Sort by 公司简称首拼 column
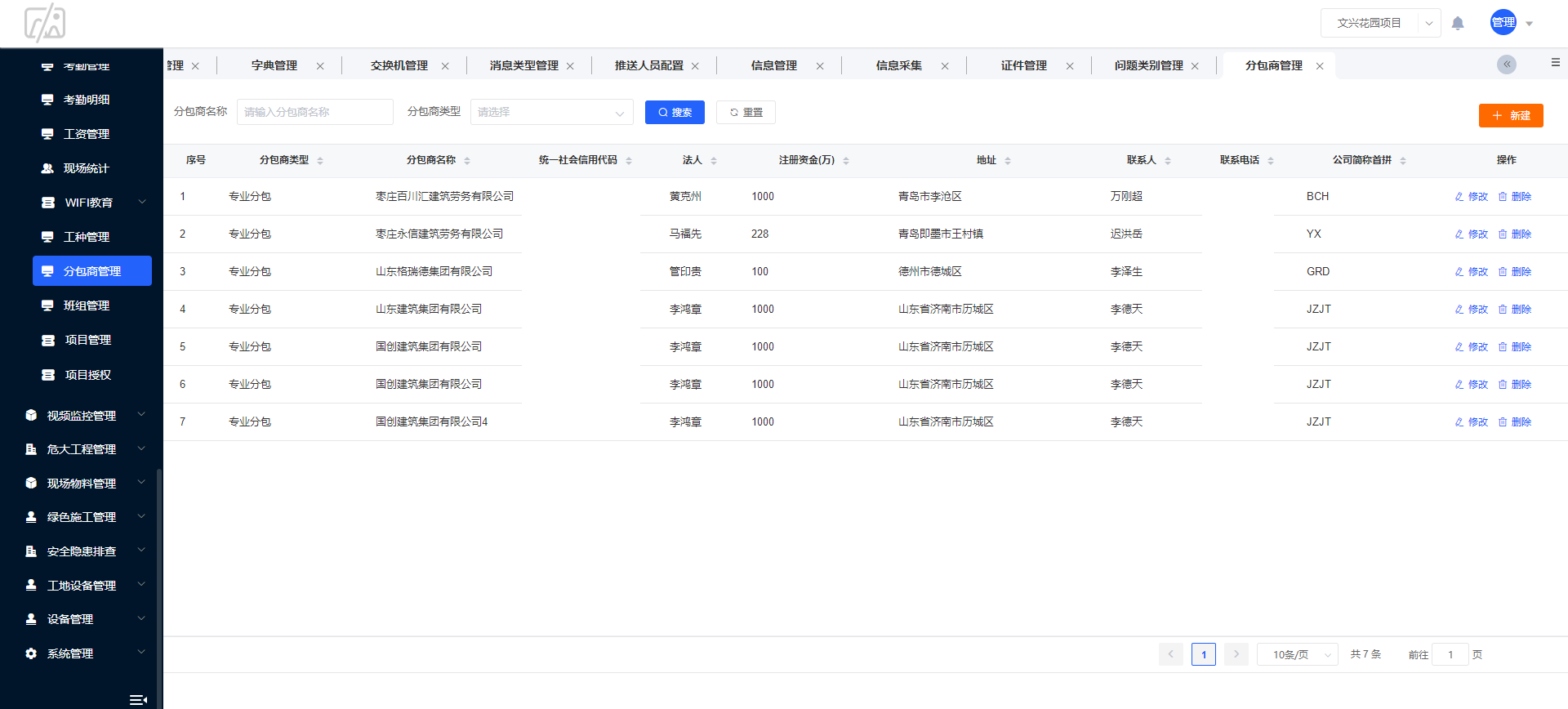 pos(1403,161)
